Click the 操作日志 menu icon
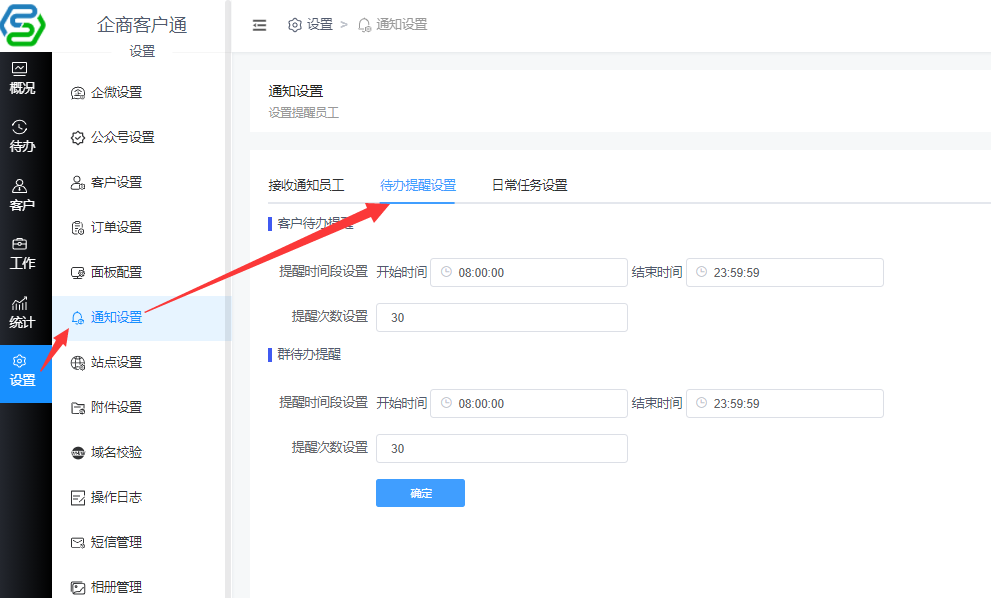This screenshot has width=991, height=598. (x=77, y=497)
